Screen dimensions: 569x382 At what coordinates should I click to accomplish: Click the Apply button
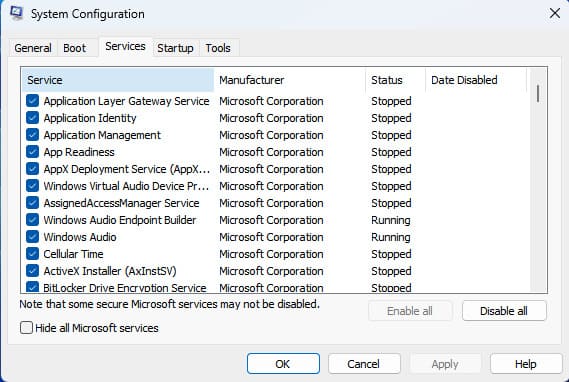pyautogui.click(x=445, y=363)
